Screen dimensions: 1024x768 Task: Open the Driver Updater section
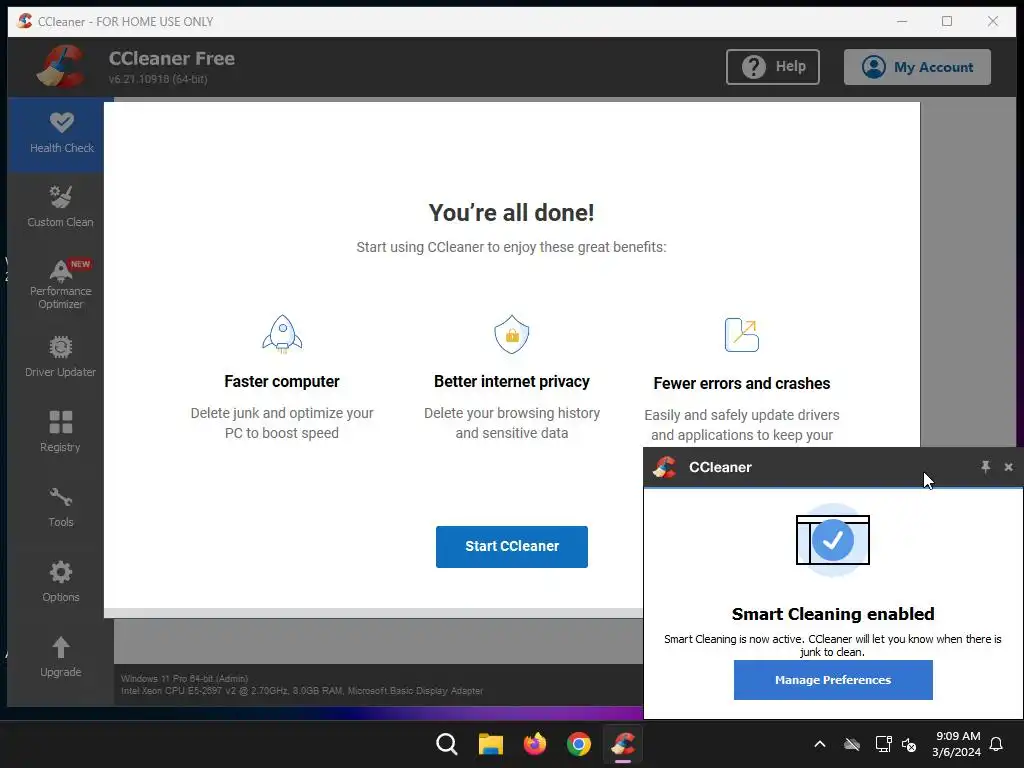[x=60, y=357]
